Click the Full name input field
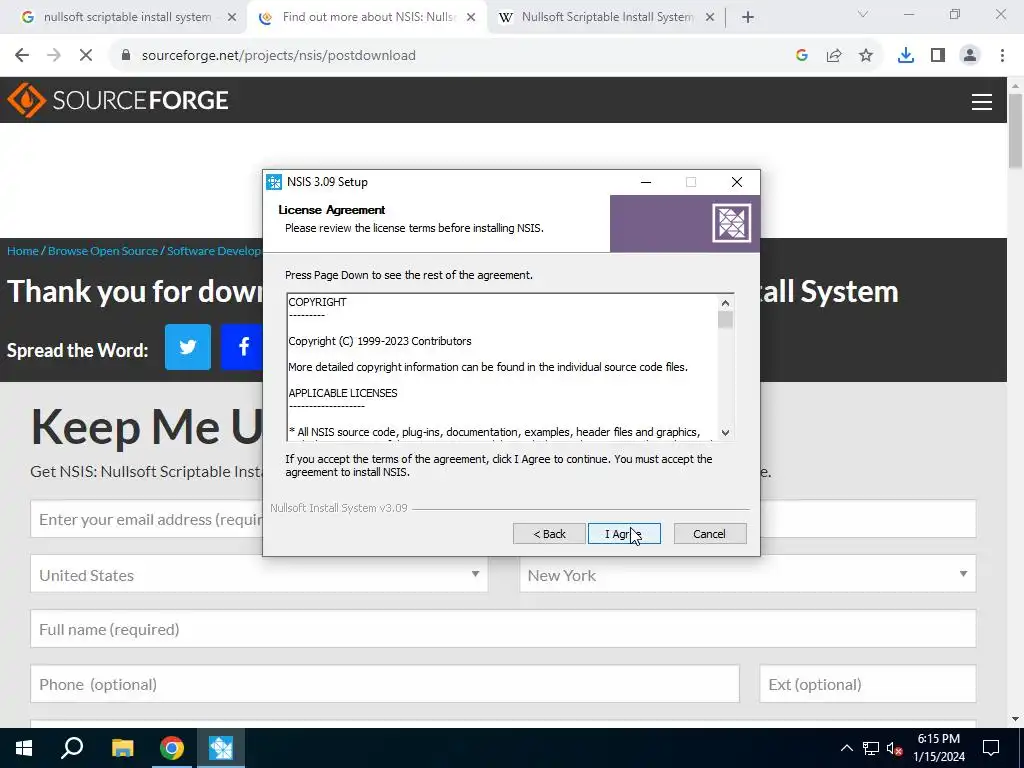Viewport: 1024px width, 768px height. pyautogui.click(x=503, y=629)
